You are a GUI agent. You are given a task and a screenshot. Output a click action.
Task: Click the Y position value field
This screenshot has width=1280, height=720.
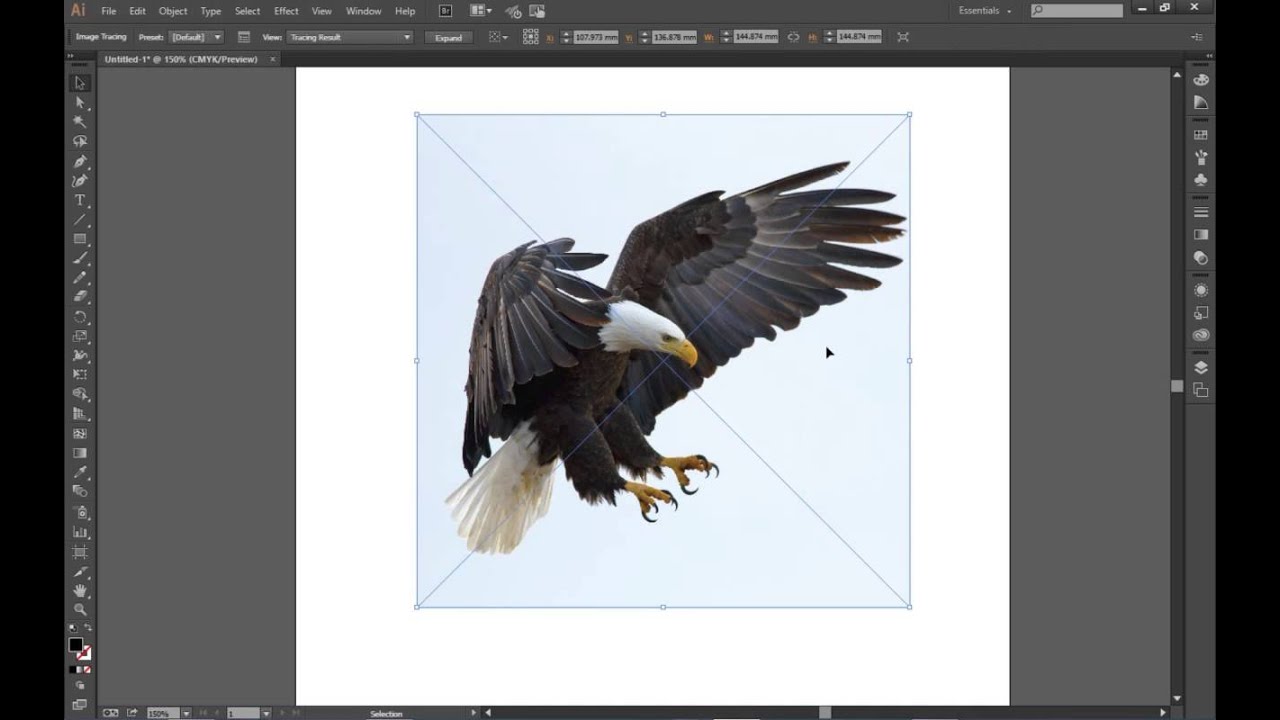[673, 37]
